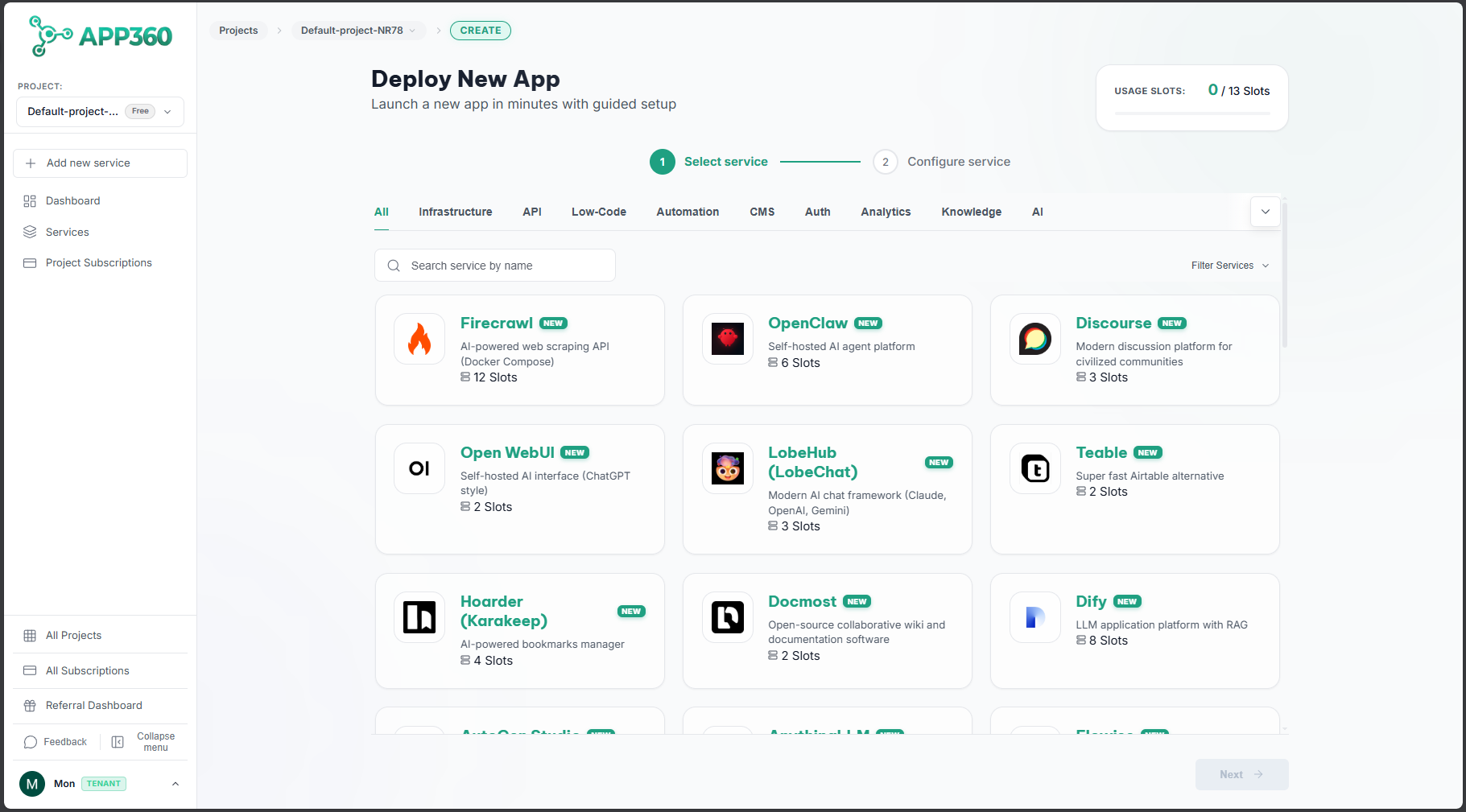
Task: Pick the Open WebUI OI icon
Action: pos(419,468)
